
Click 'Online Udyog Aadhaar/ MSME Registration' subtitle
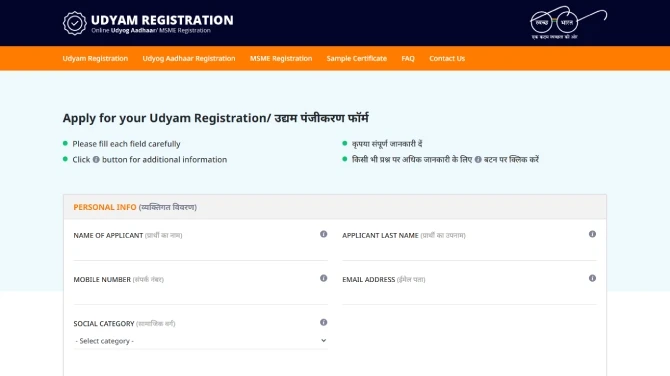(151, 31)
